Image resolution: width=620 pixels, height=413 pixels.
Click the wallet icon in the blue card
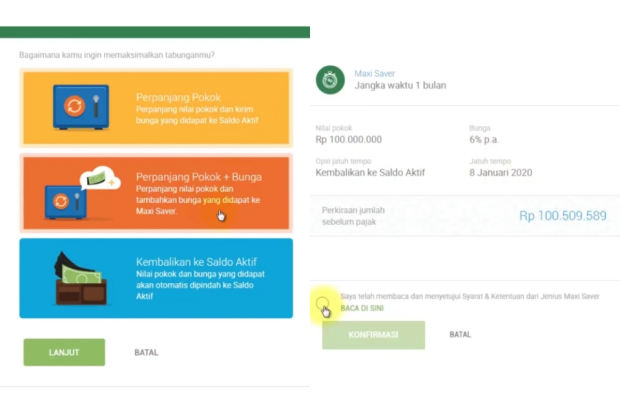point(76,277)
